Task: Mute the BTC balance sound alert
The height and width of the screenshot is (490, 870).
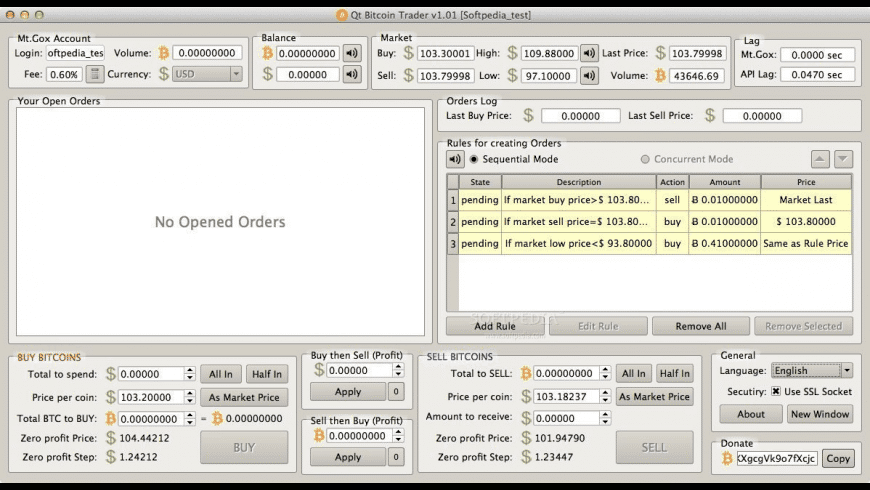Action: (352, 53)
